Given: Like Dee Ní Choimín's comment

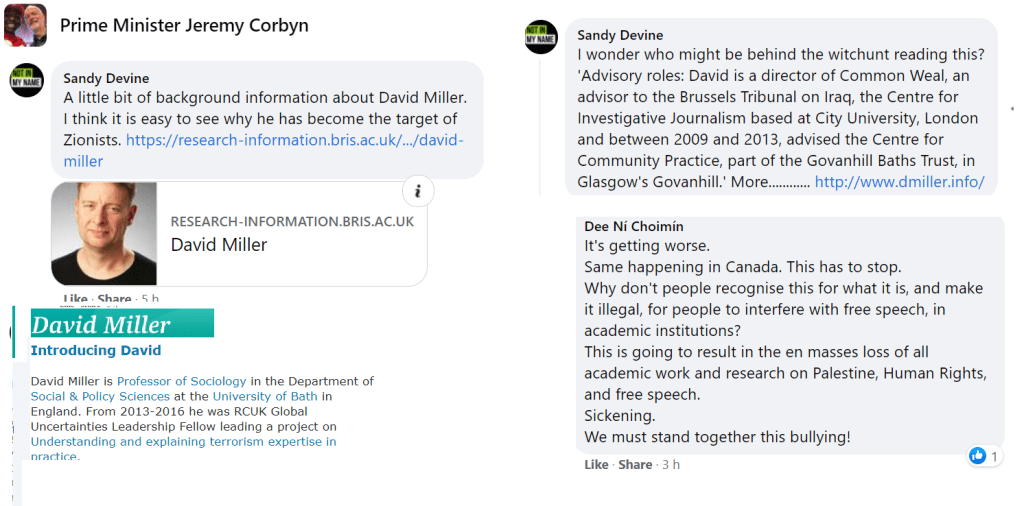Looking at the screenshot, I should tap(596, 465).
